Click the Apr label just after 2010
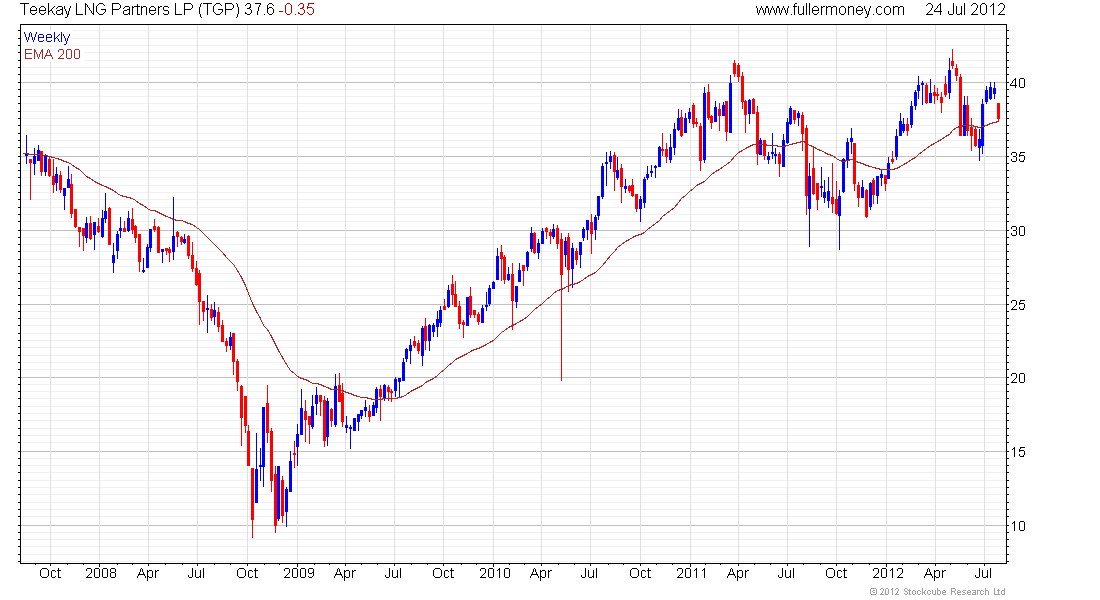The height and width of the screenshot is (600, 1100). click(x=541, y=573)
